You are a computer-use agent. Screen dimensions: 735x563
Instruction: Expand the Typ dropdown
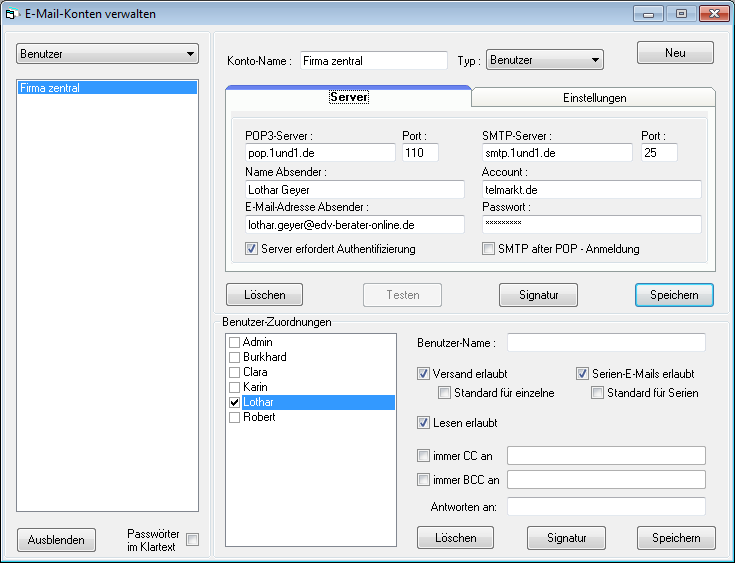pyautogui.click(x=545, y=60)
